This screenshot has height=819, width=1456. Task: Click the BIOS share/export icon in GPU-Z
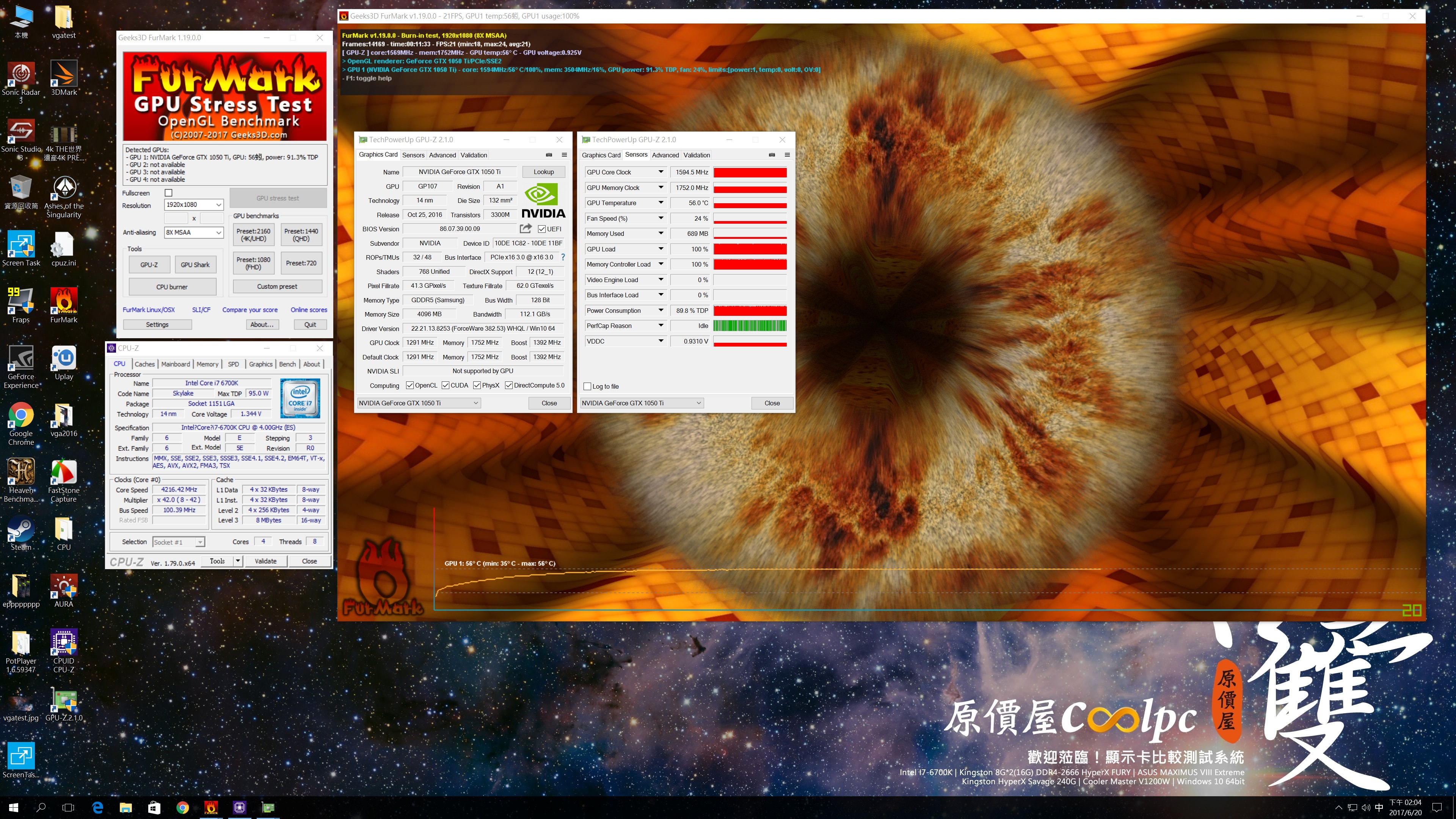[526, 228]
